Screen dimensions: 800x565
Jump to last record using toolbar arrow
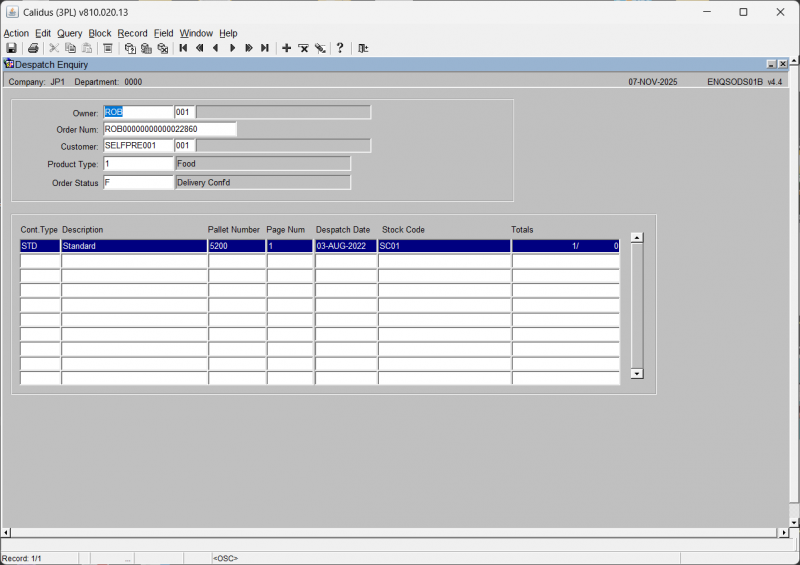(265, 48)
